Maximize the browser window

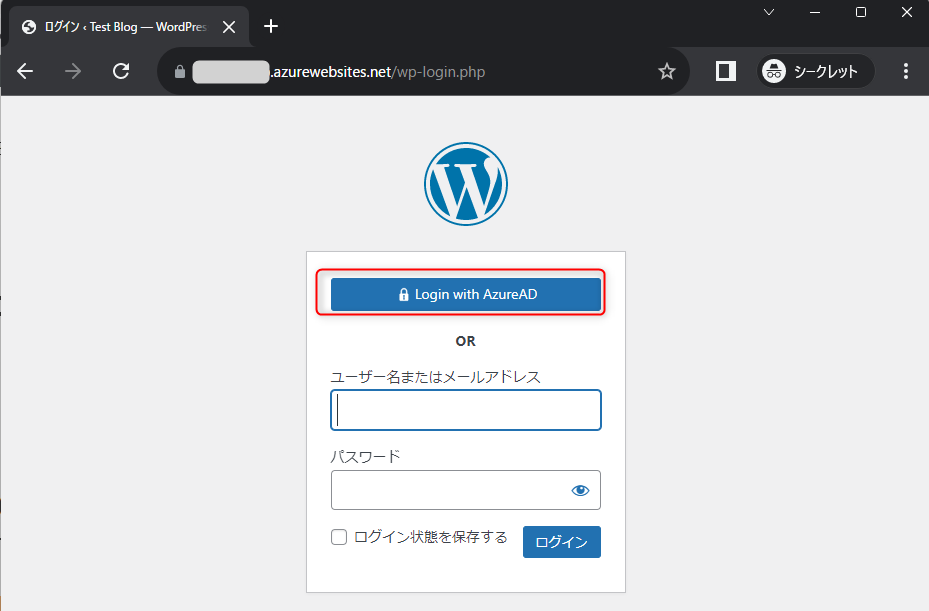coord(861,12)
